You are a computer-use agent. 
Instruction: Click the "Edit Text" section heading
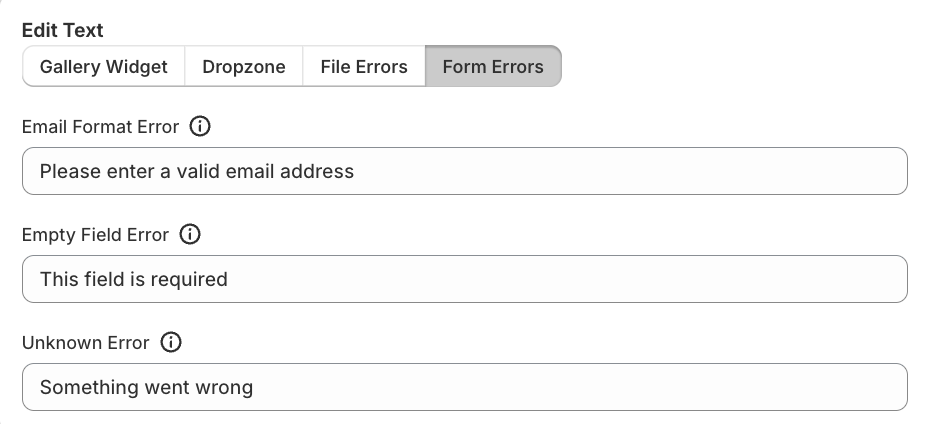[x=62, y=31]
